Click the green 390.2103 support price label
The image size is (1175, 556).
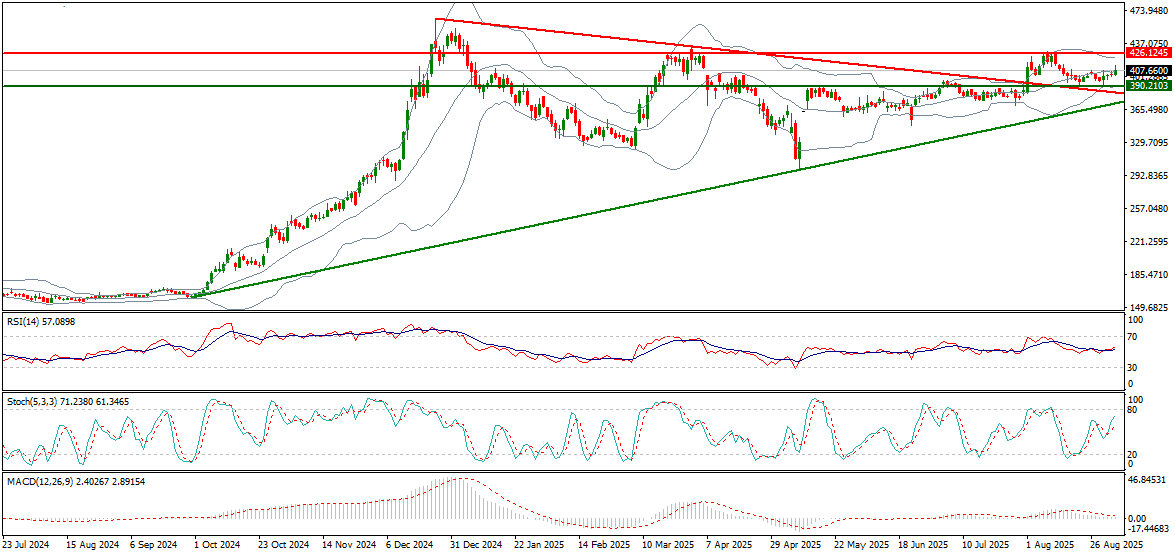[1148, 86]
